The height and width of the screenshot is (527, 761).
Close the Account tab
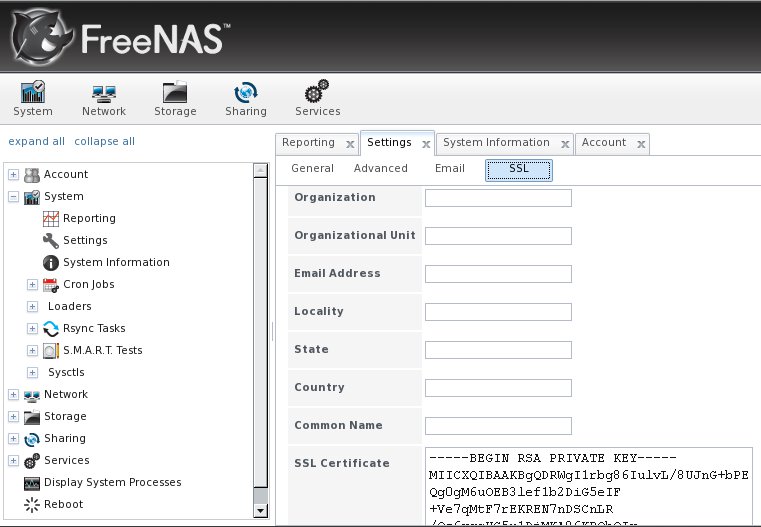pyautogui.click(x=641, y=144)
